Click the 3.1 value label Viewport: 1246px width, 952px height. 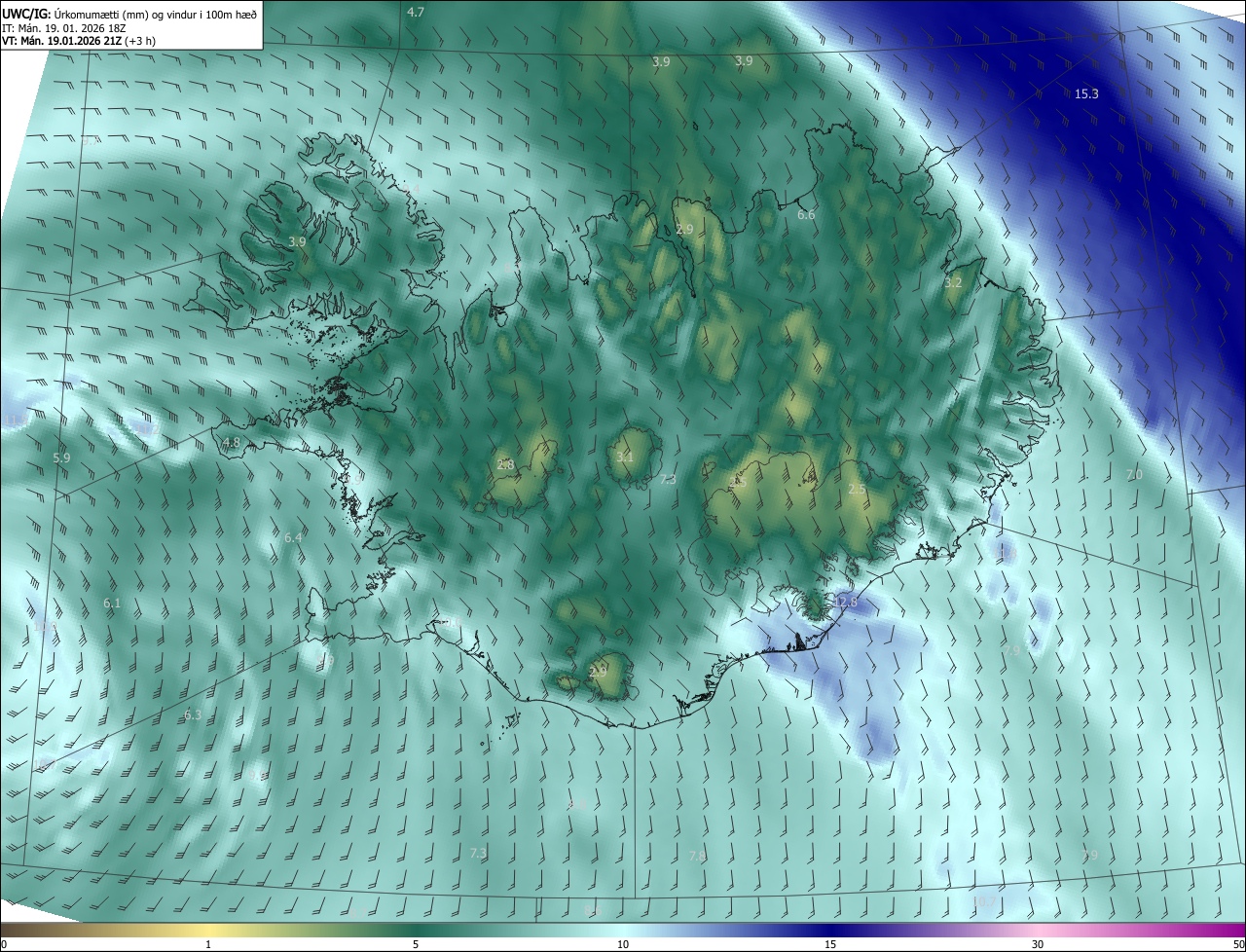[625, 457]
